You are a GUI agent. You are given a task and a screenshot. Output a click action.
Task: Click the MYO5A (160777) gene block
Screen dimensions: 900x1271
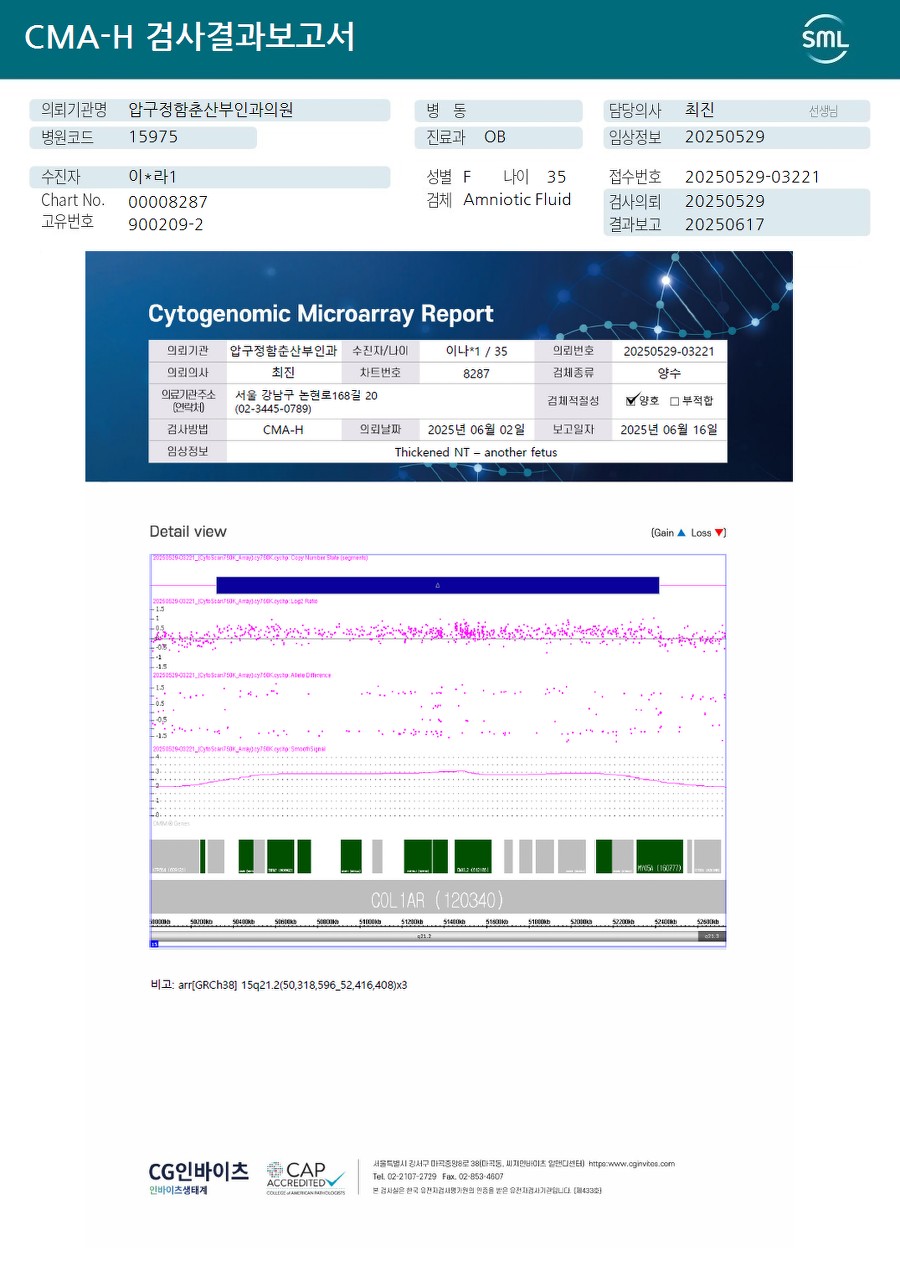pyautogui.click(x=660, y=856)
